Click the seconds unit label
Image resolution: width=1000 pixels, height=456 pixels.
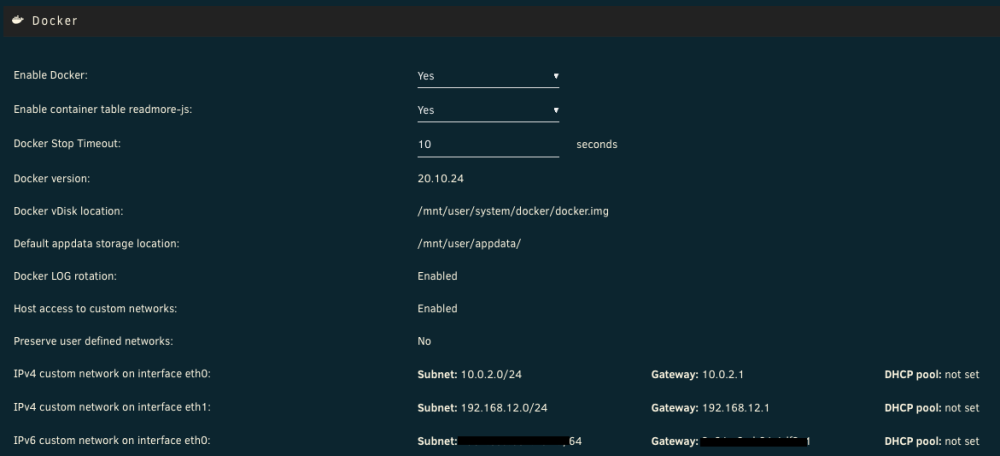click(597, 144)
